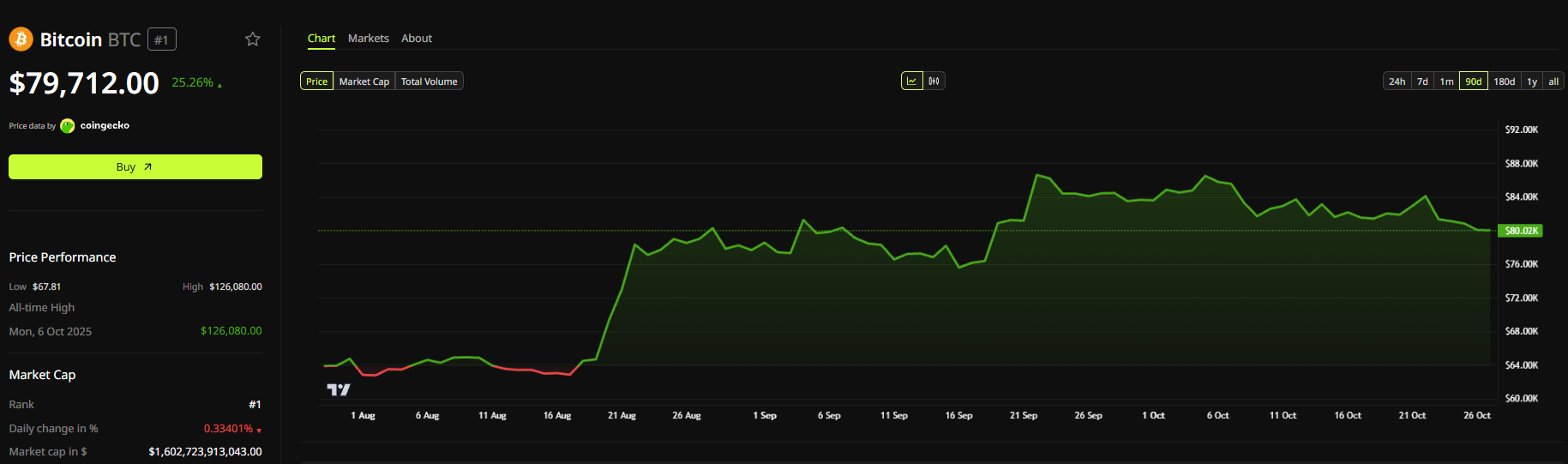Click the 1 Aug date on x-axis
The width and height of the screenshot is (1568, 464).
(x=363, y=415)
